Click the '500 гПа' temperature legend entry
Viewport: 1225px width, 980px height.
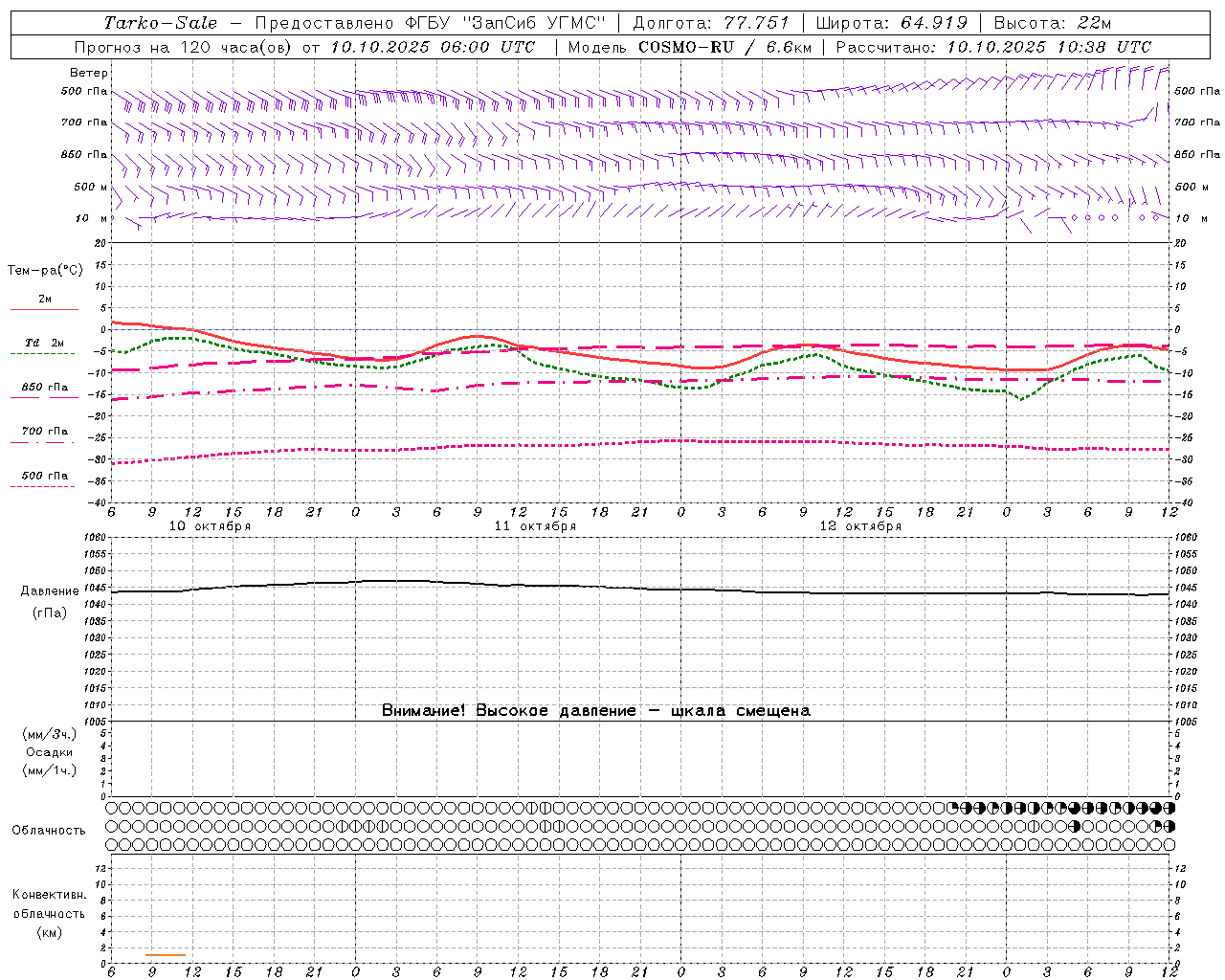pyautogui.click(x=45, y=476)
